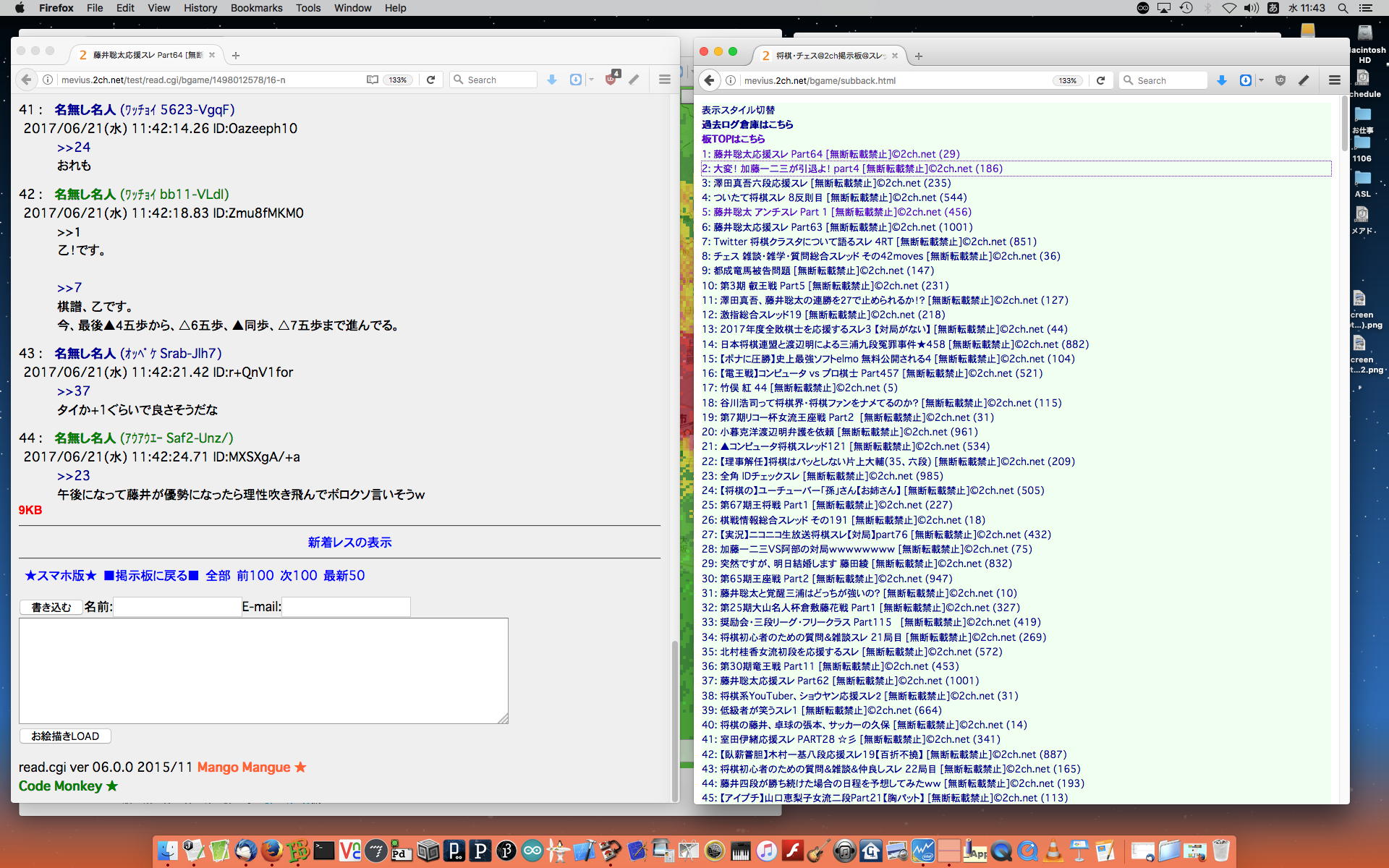Click the downloads arrow in right window
1389x868 pixels.
pyautogui.click(x=1222, y=80)
